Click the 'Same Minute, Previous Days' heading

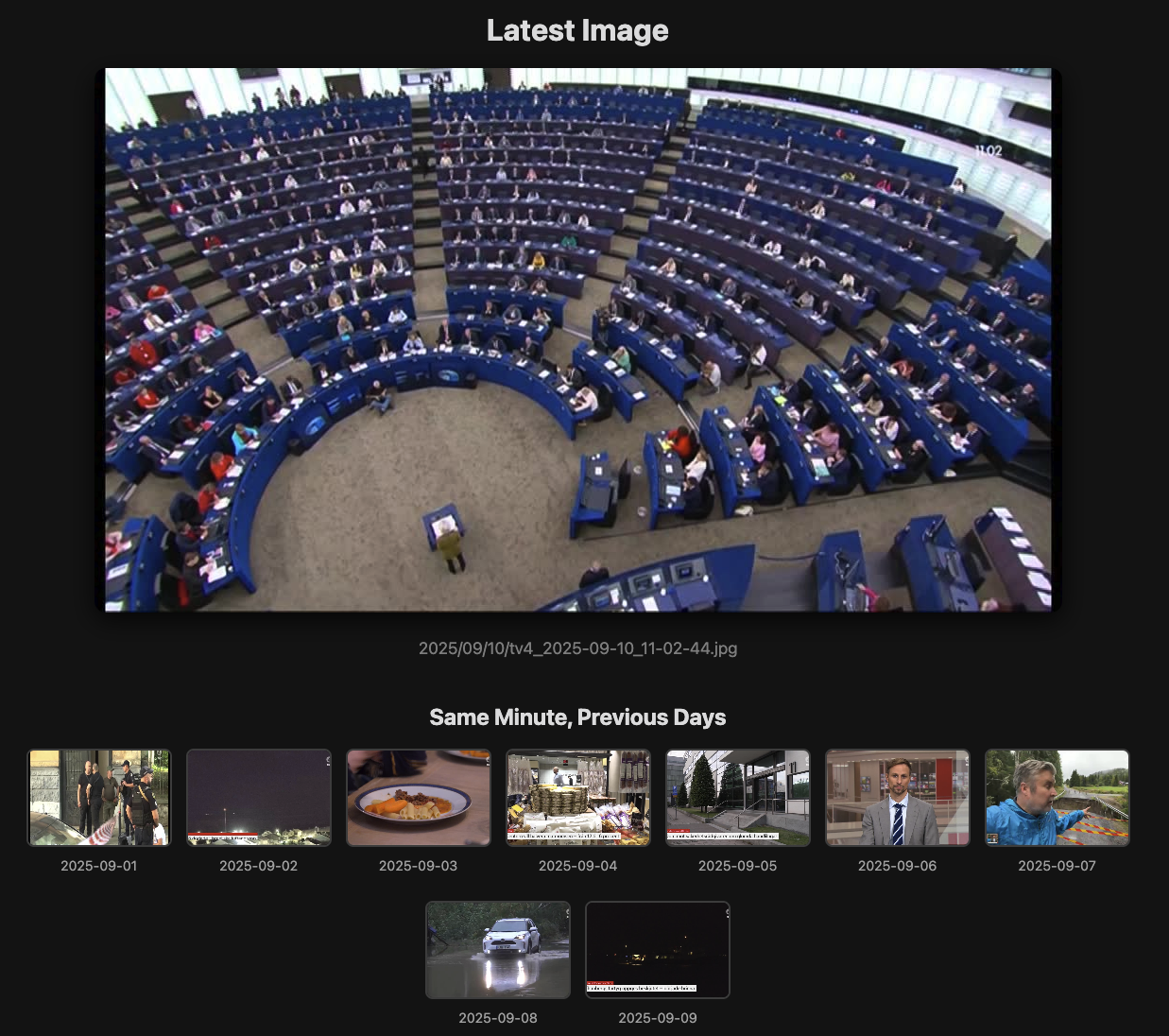pos(577,717)
